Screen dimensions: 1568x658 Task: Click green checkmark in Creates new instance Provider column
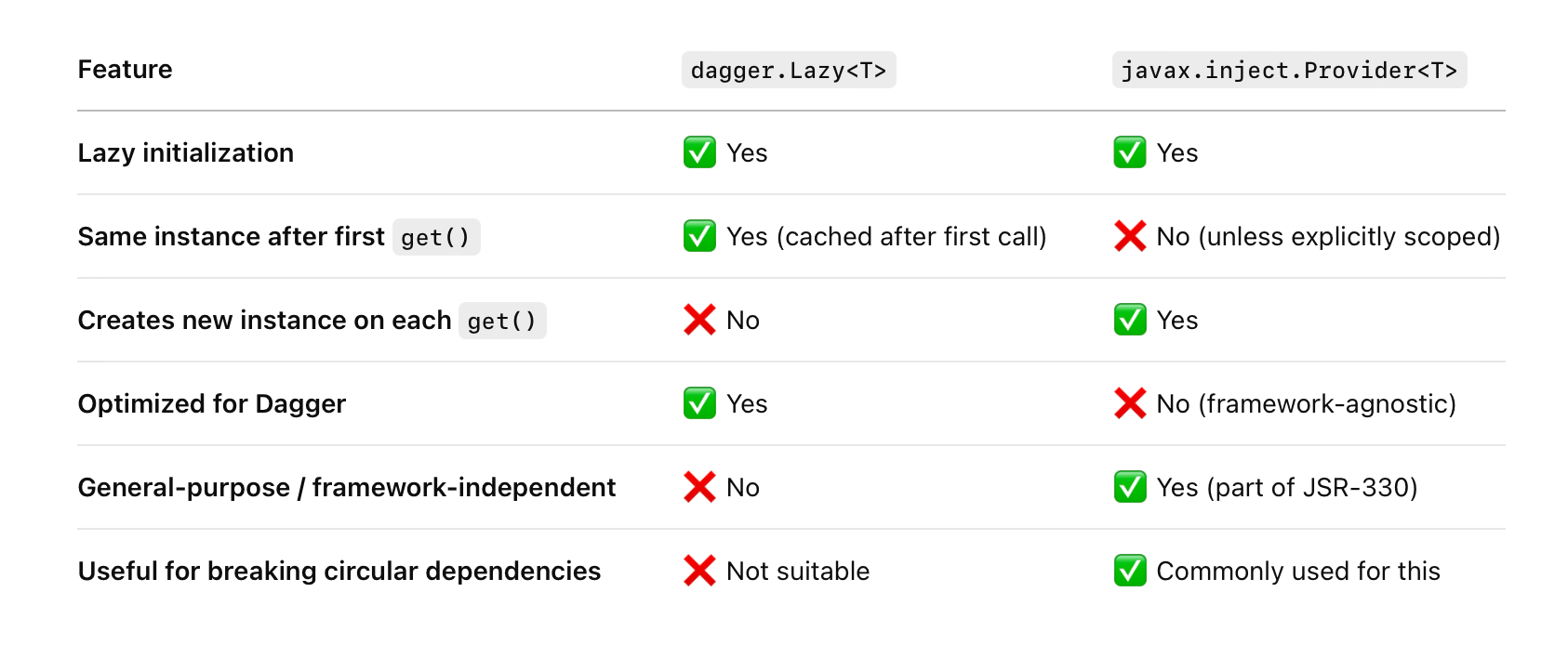pyautogui.click(x=1130, y=320)
